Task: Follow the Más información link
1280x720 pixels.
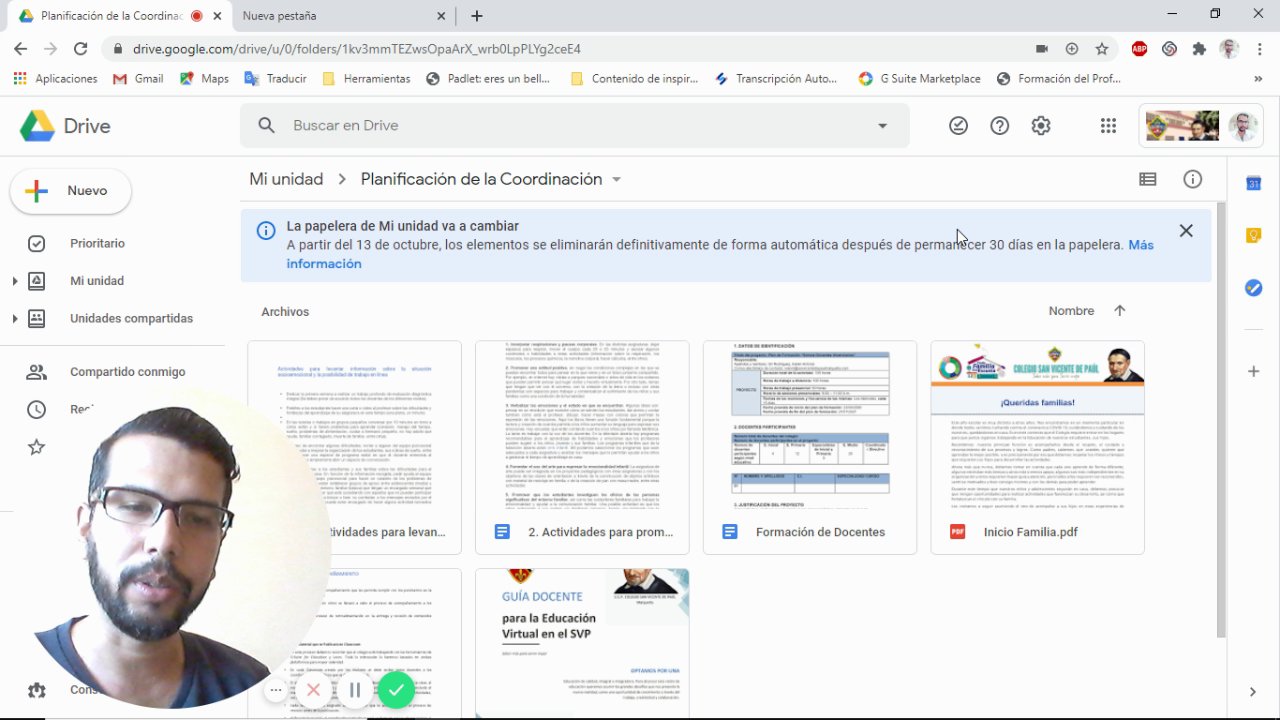Action: [x=720, y=254]
